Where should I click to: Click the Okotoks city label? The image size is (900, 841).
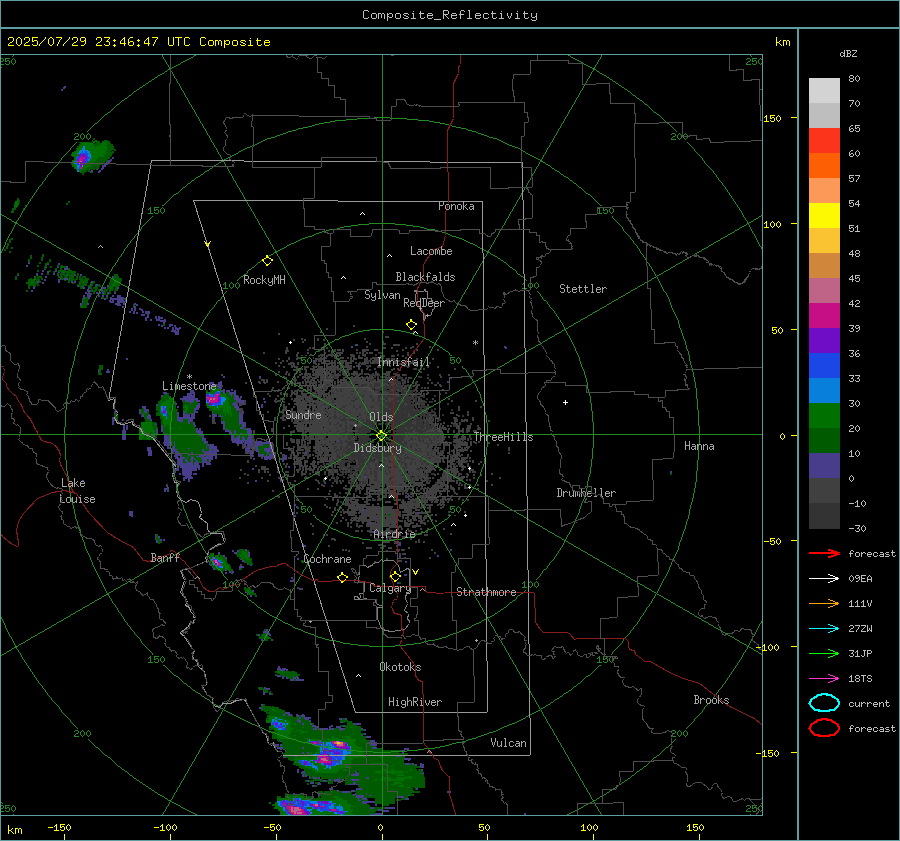400,667
